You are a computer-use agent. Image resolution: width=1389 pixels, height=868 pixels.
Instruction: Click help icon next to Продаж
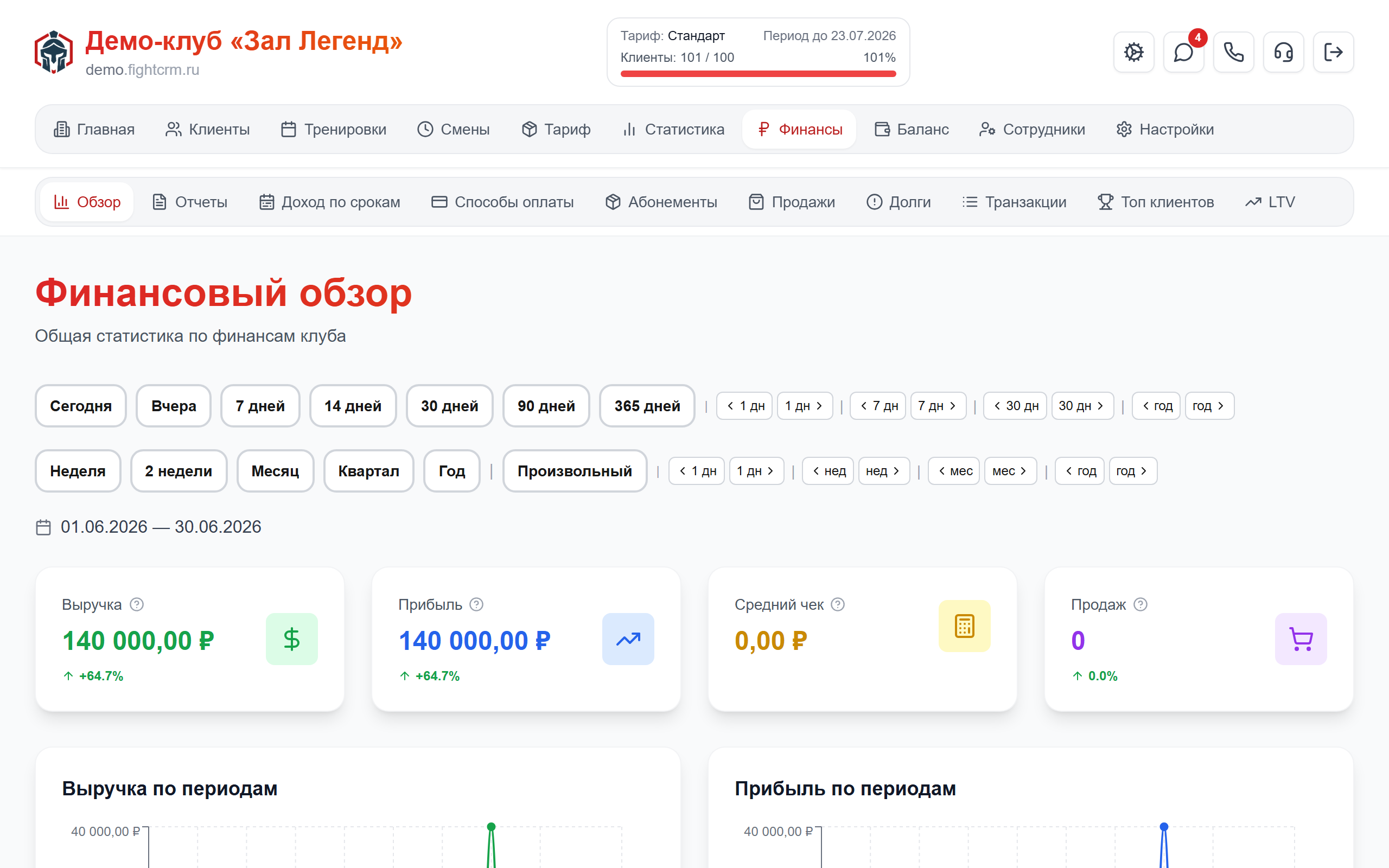[1140, 604]
